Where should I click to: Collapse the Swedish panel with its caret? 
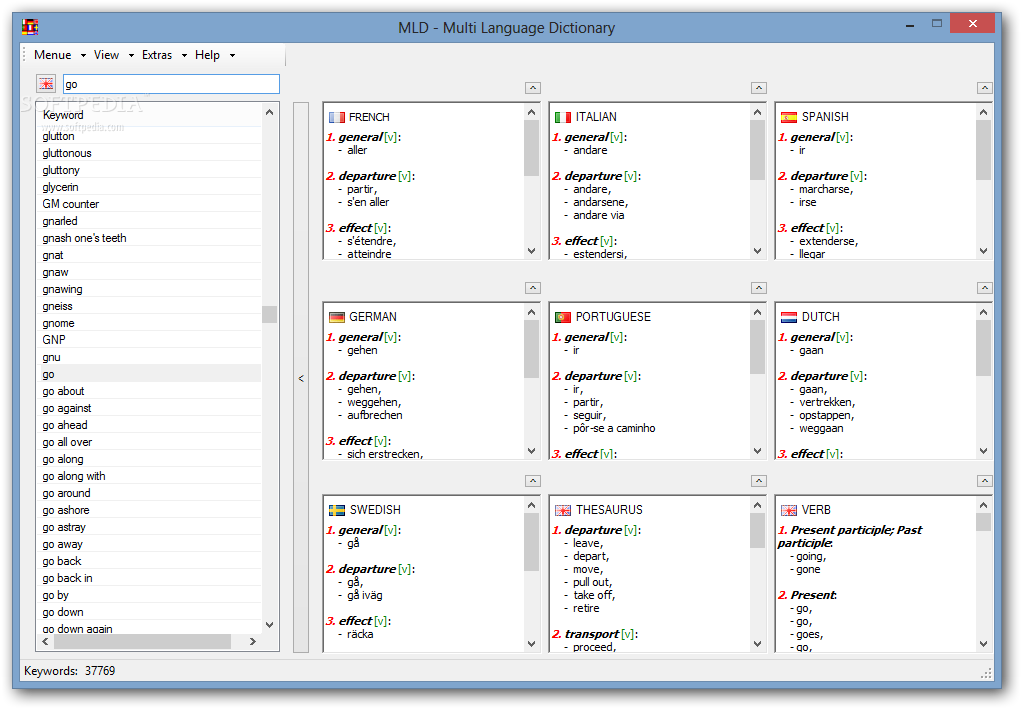coord(533,481)
